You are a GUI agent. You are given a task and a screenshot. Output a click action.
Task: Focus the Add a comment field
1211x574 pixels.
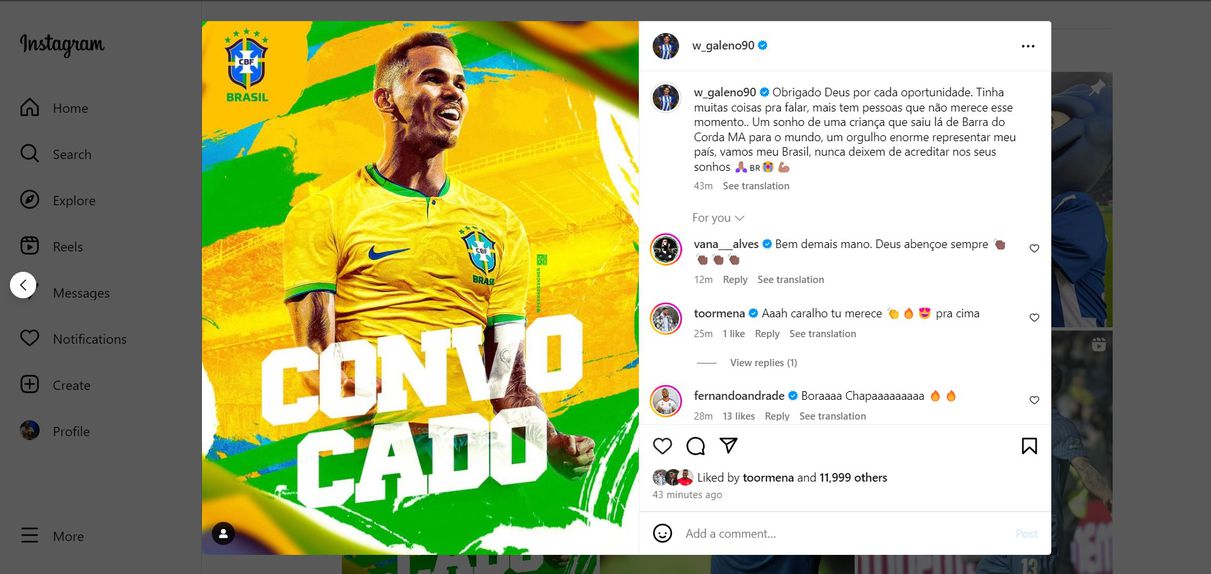tap(840, 534)
